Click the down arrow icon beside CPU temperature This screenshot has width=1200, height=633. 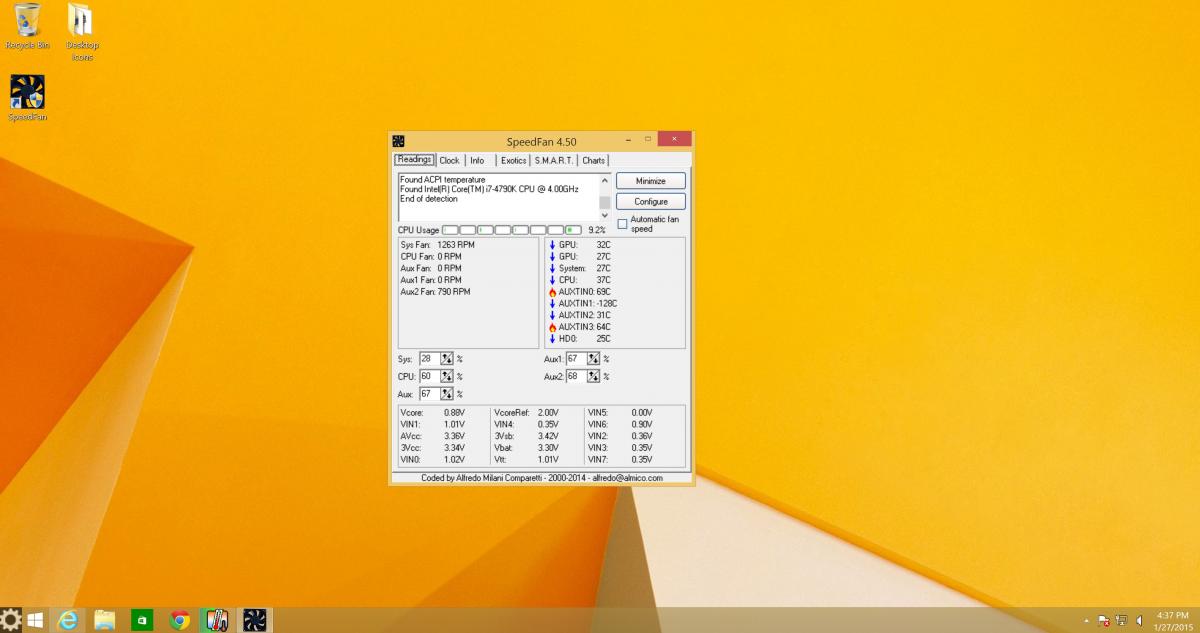(x=552, y=280)
